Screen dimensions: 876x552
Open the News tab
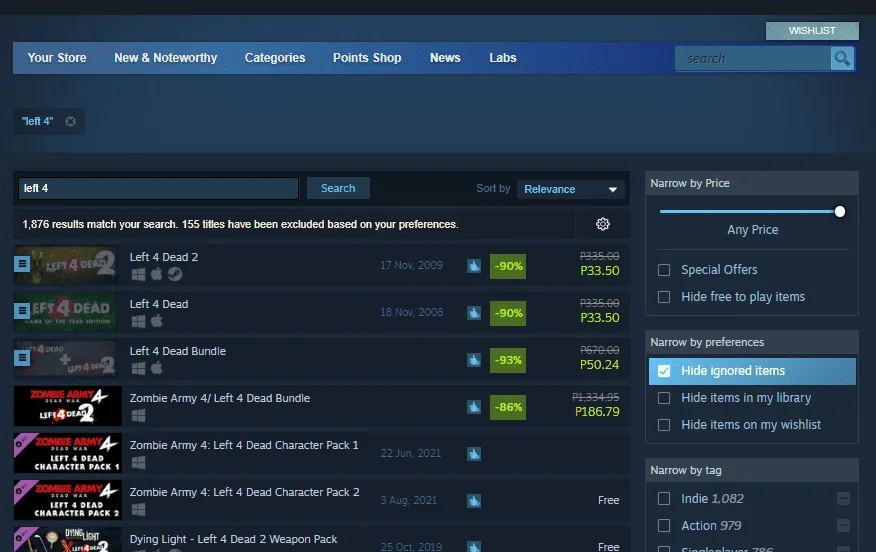[445, 58]
